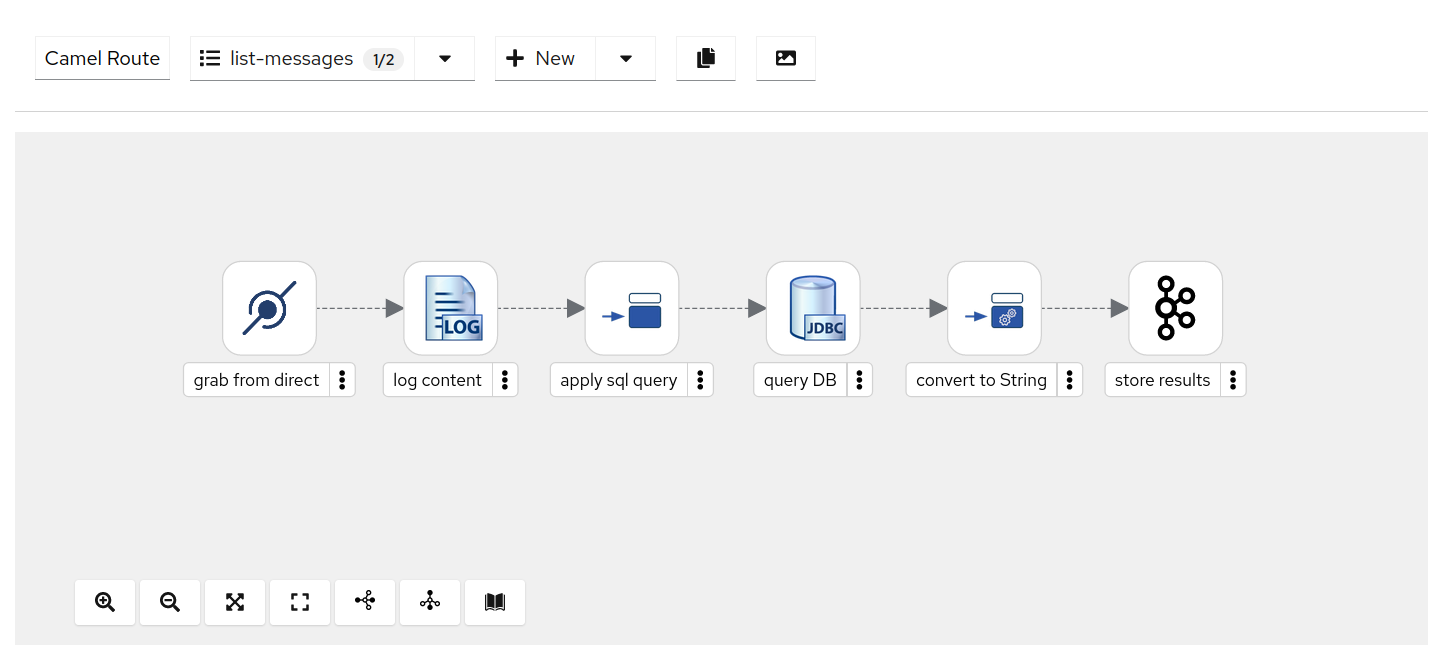Open the step catalog book icon
This screenshot has width=1445, height=663.
click(x=495, y=602)
